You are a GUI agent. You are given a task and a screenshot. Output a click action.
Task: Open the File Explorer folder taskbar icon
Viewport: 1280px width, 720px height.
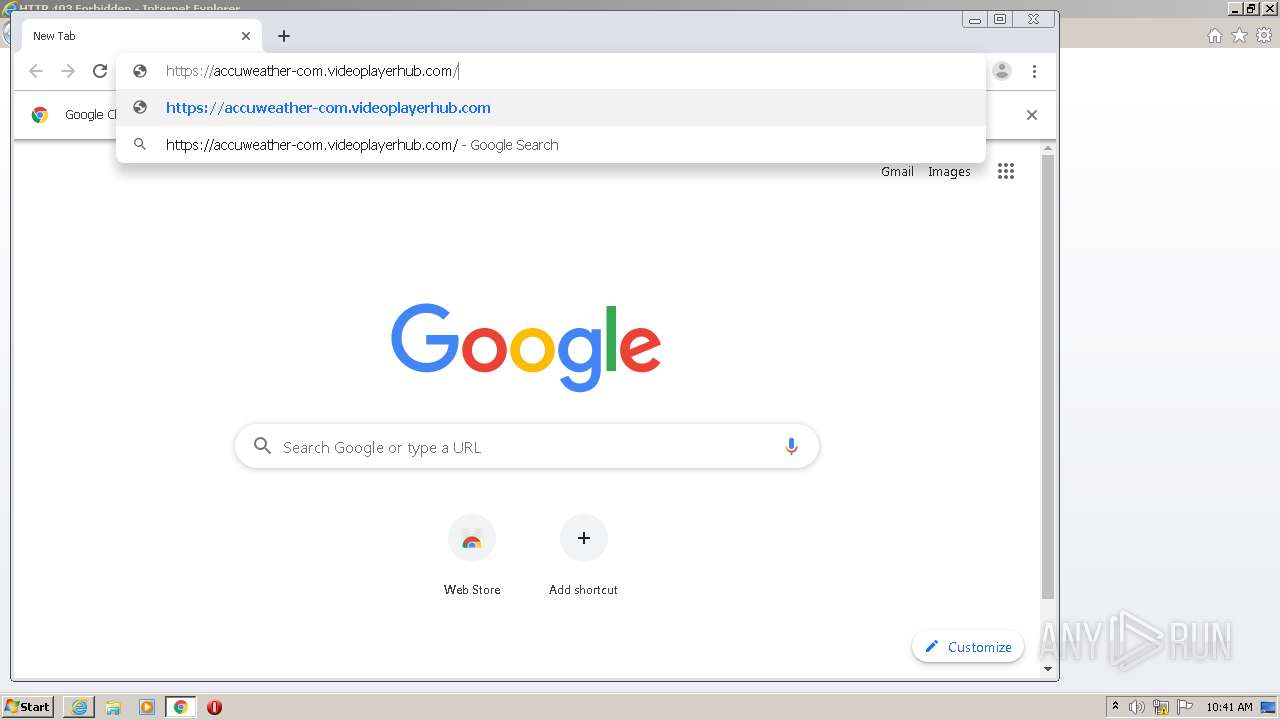pyautogui.click(x=113, y=707)
